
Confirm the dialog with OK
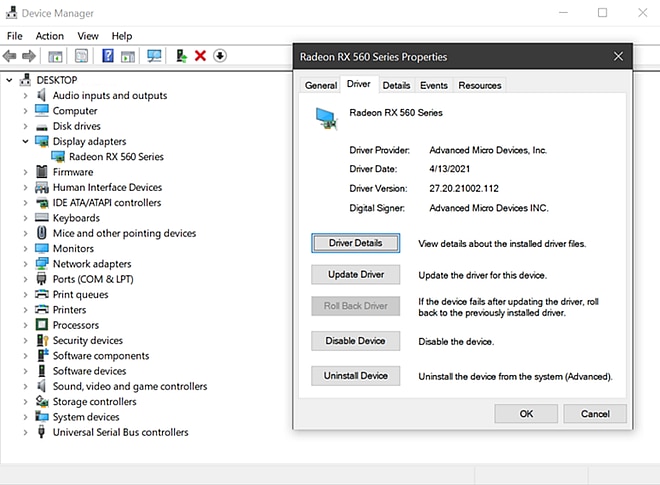tap(526, 414)
